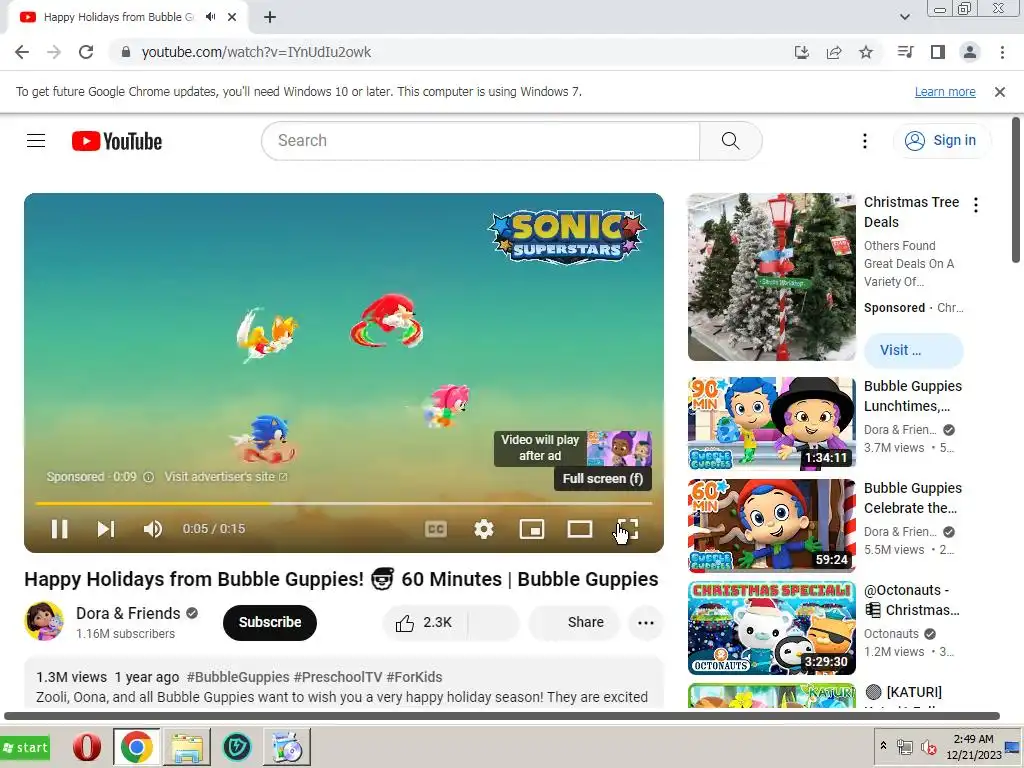The width and height of the screenshot is (1024, 768).
Task: Show hidden system tray icons
Action: [x=883, y=746]
